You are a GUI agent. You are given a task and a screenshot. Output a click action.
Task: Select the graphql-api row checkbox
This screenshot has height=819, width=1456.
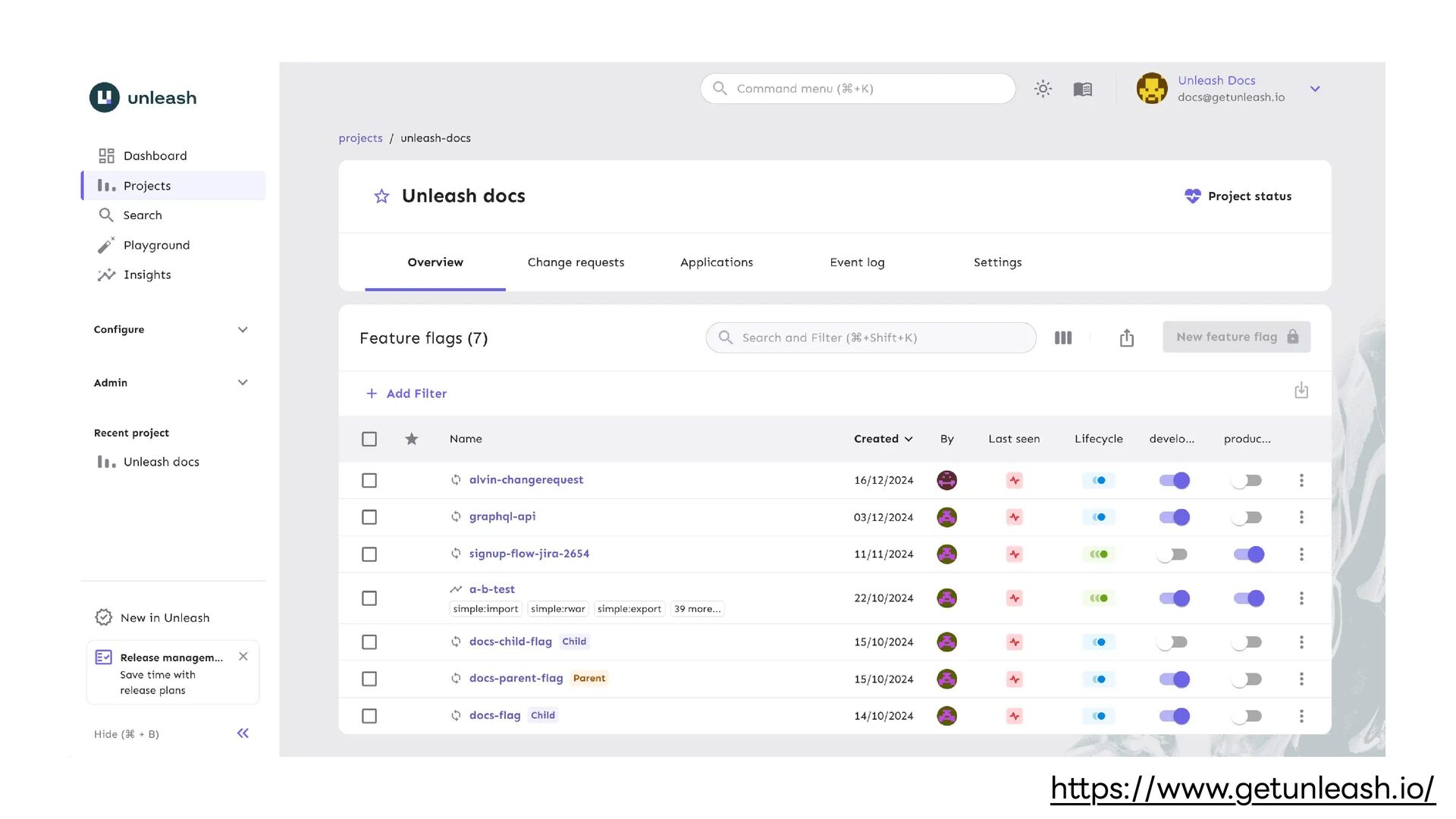[x=369, y=517]
